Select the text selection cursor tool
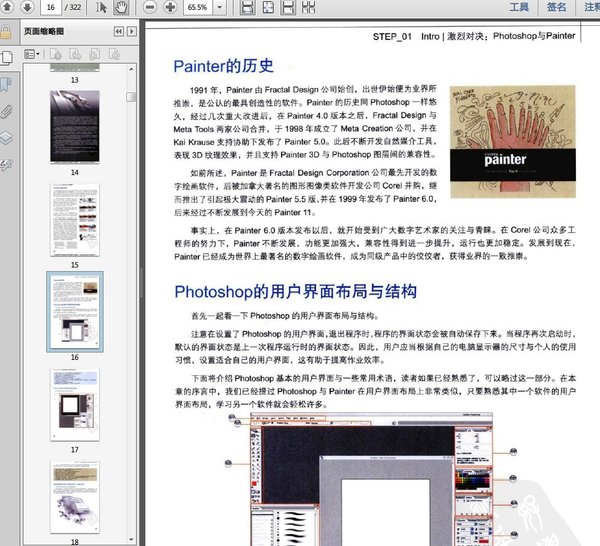Viewport: 600px width, 546px height. pos(103,8)
